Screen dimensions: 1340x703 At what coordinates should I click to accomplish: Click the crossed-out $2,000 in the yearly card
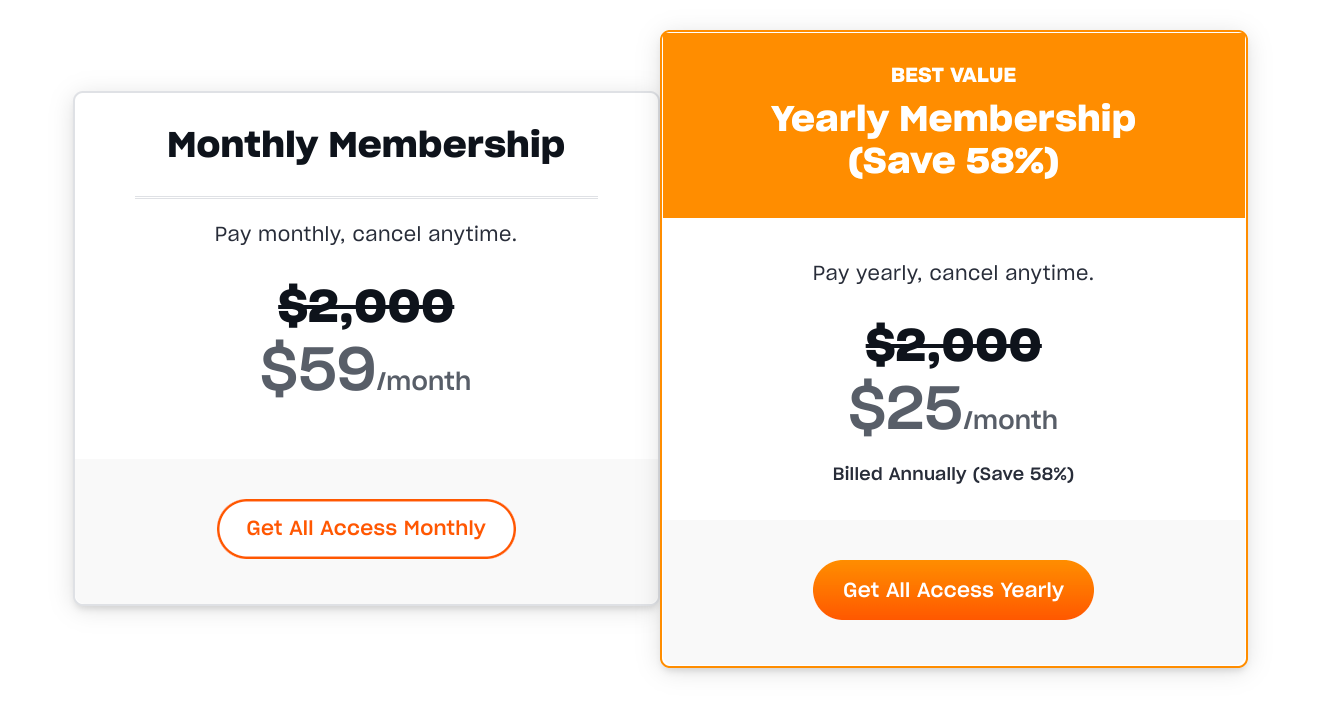pos(953,345)
